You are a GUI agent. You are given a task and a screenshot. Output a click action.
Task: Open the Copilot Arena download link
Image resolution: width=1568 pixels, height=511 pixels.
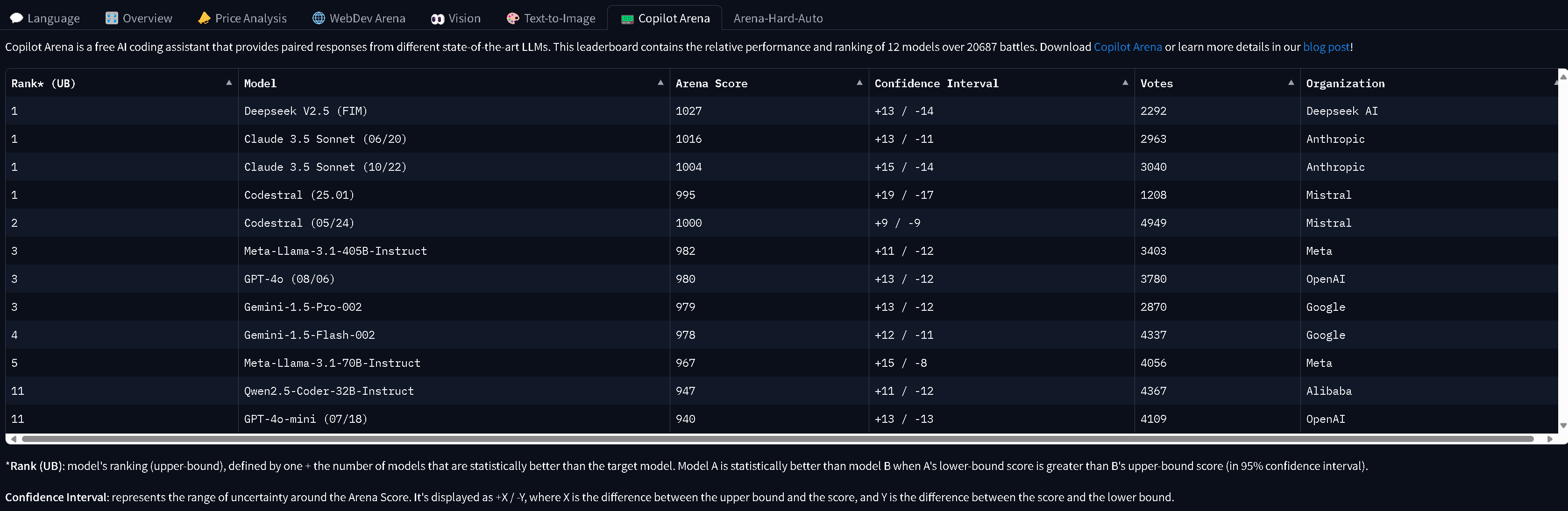pos(1127,47)
